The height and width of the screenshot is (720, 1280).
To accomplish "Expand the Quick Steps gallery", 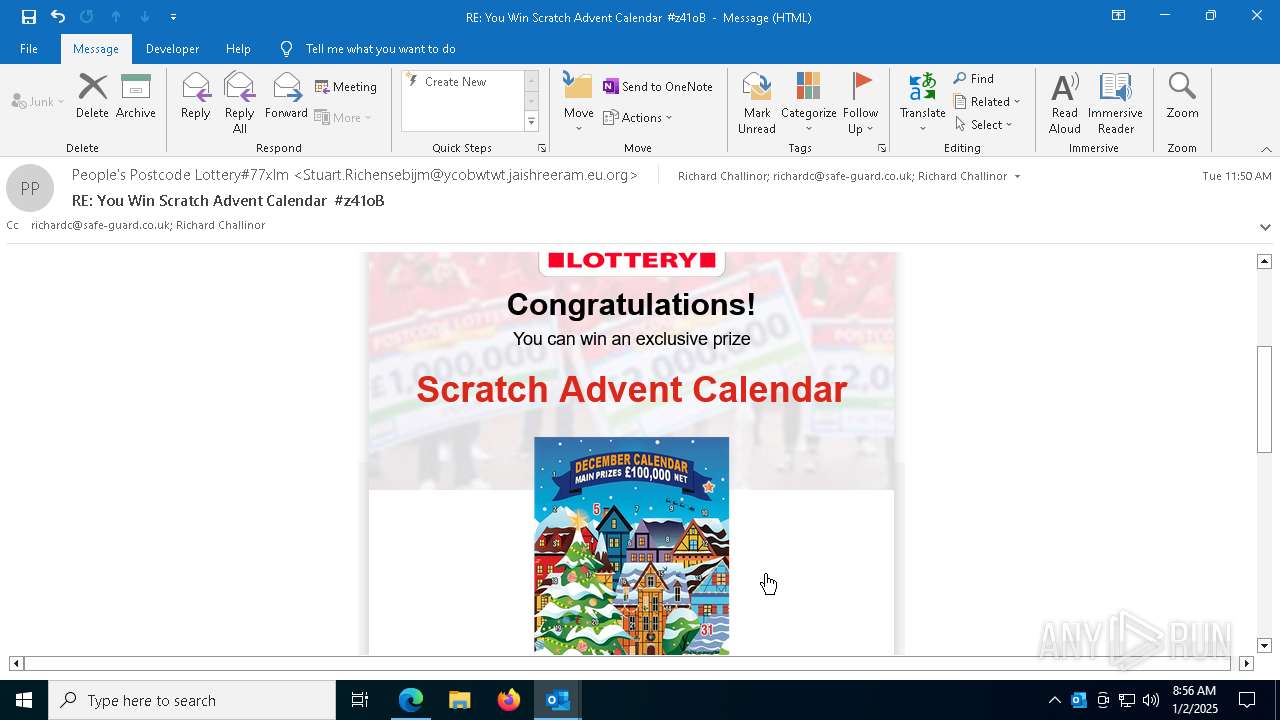I will [x=531, y=122].
